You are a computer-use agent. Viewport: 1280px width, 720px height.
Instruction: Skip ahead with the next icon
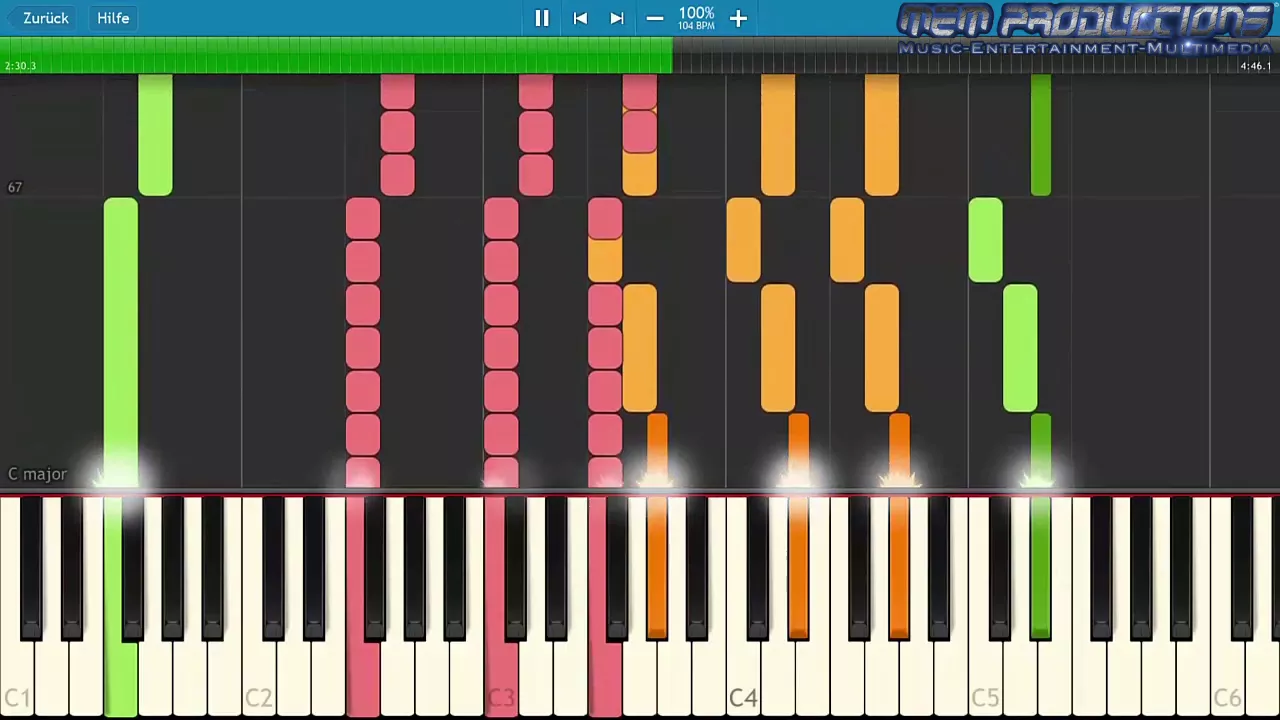coord(617,18)
